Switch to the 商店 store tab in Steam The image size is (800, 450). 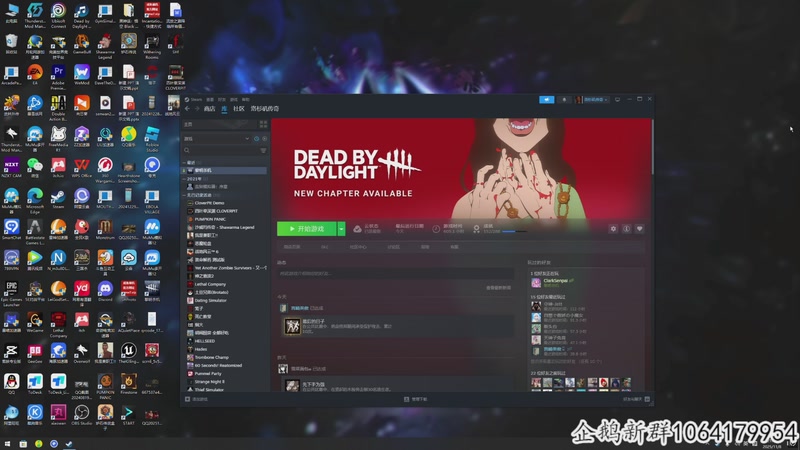209,109
